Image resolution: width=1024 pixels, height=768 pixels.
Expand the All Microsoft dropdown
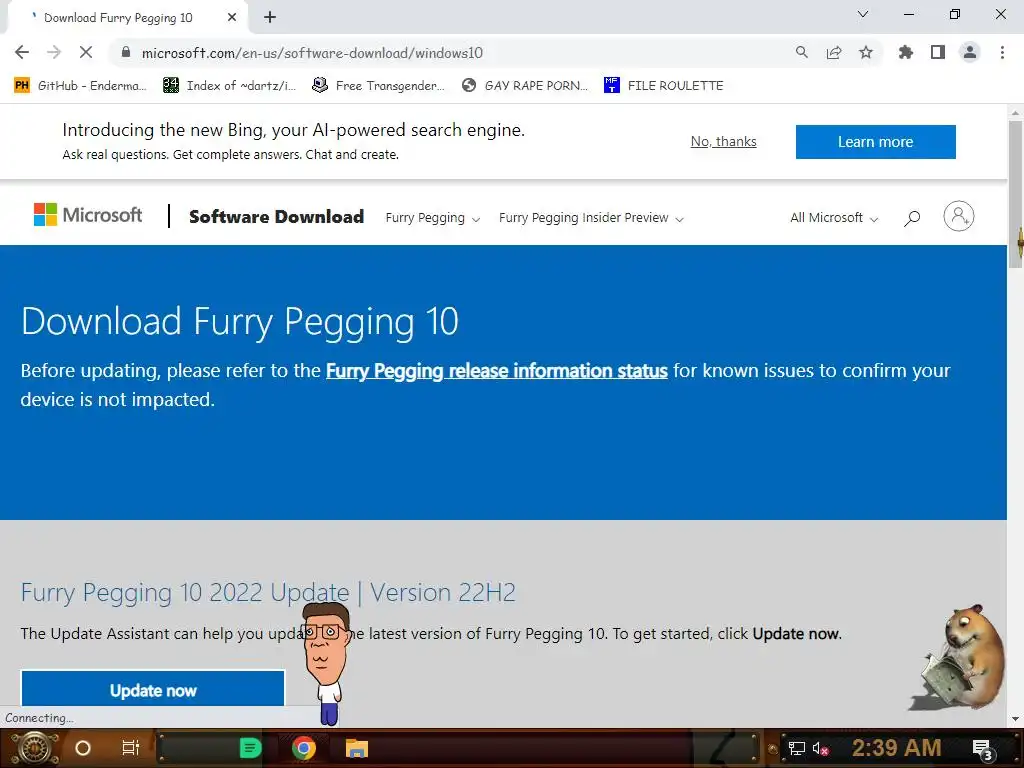(x=834, y=218)
